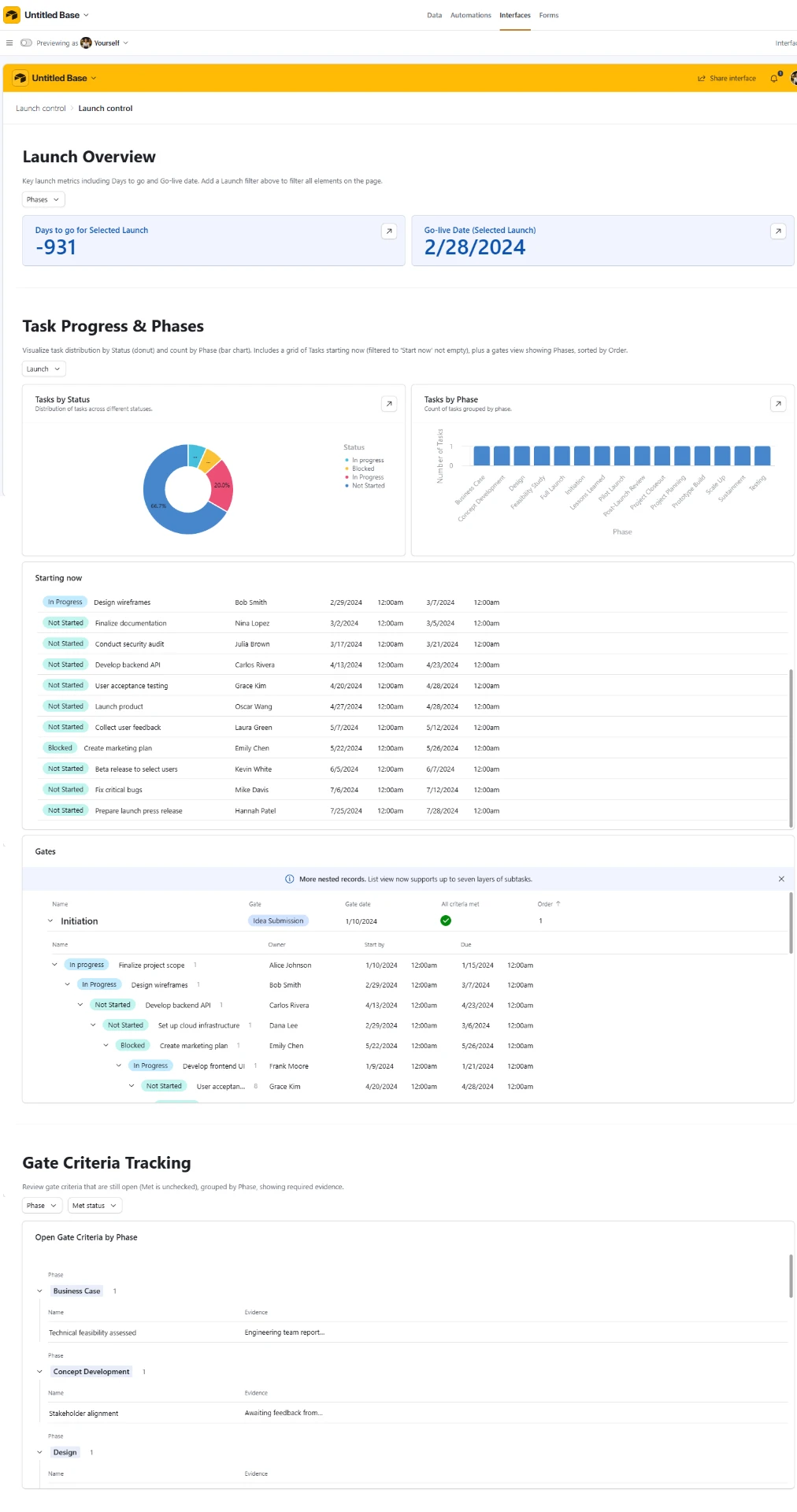Click the -931 days value
Viewport: 797px width, 1512px height.
56,247
